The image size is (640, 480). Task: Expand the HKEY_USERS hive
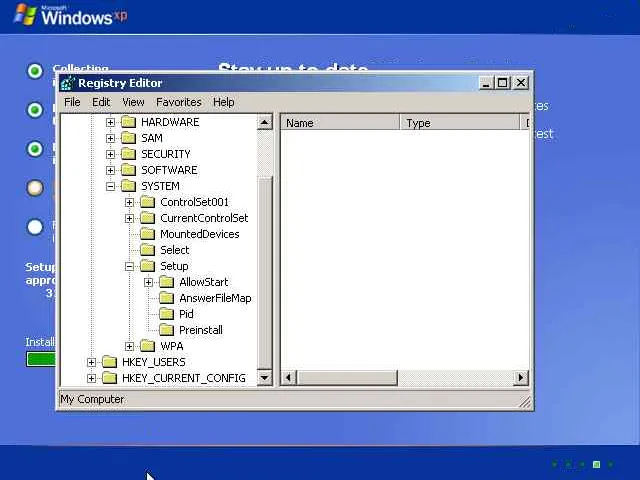[91, 362]
